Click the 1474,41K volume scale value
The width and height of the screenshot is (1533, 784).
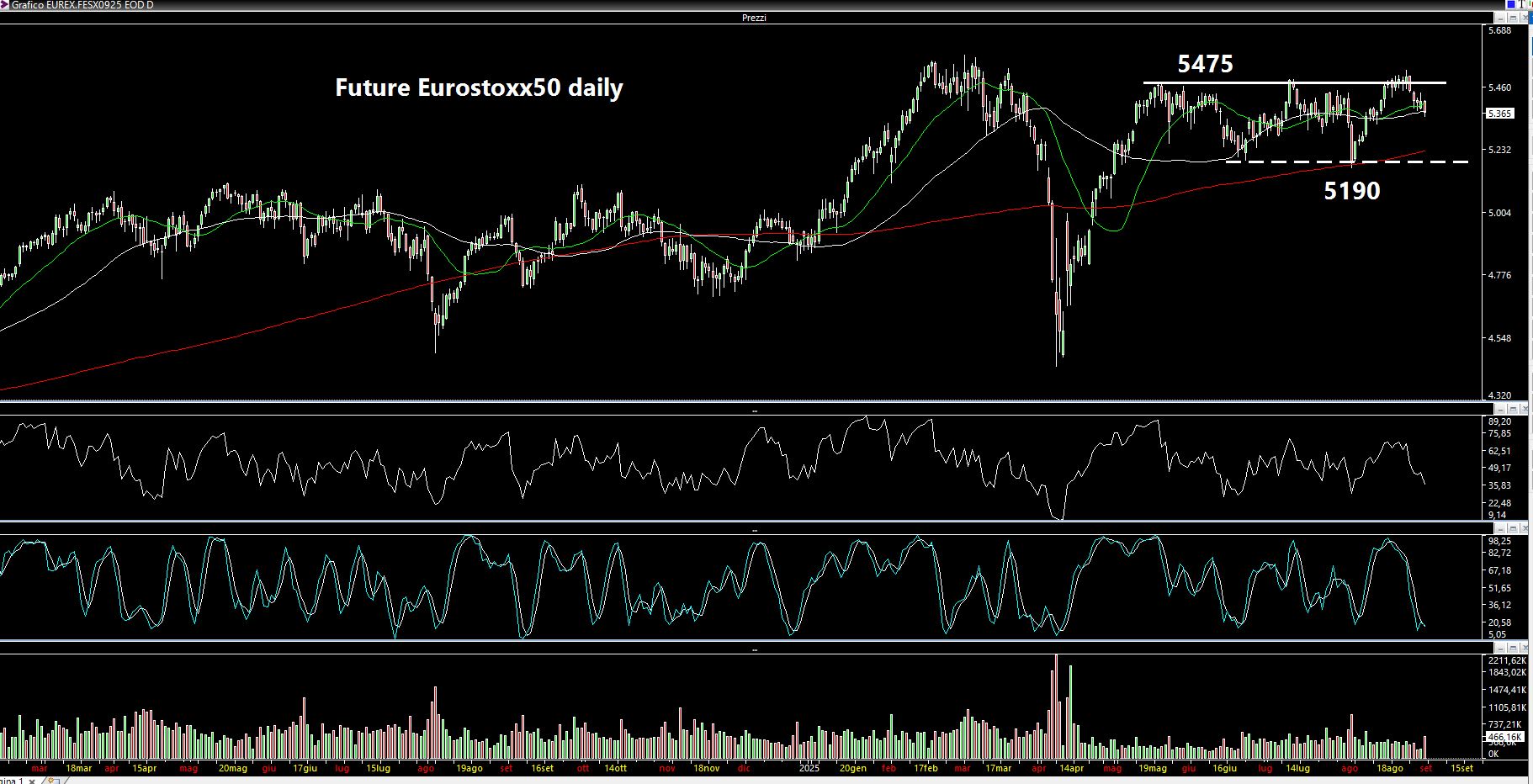click(1507, 690)
